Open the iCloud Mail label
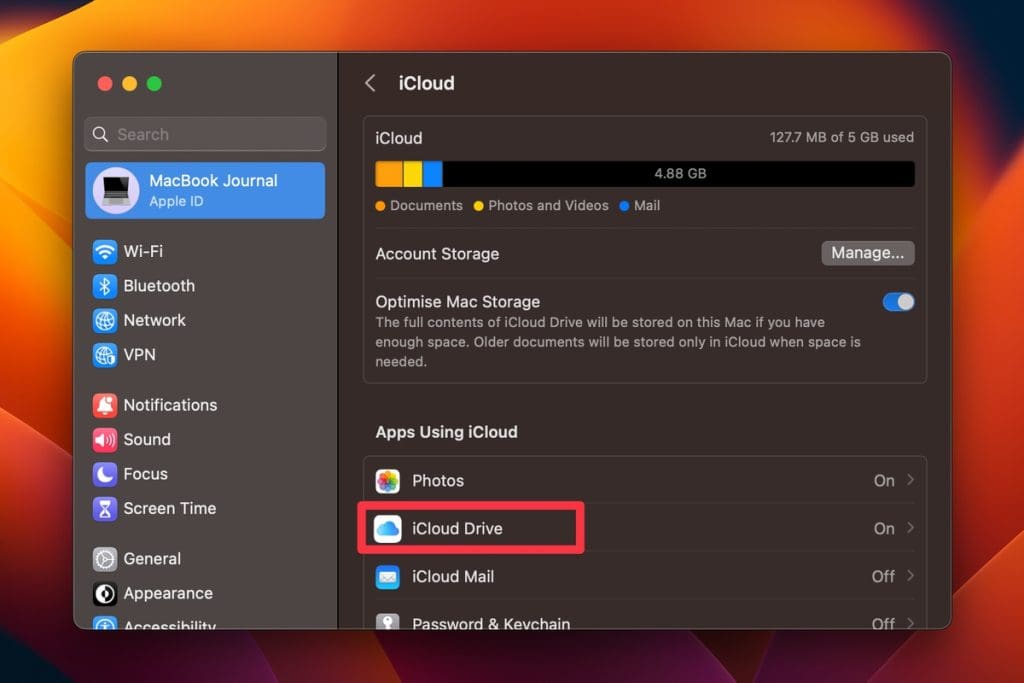1024x683 pixels. [x=453, y=577]
